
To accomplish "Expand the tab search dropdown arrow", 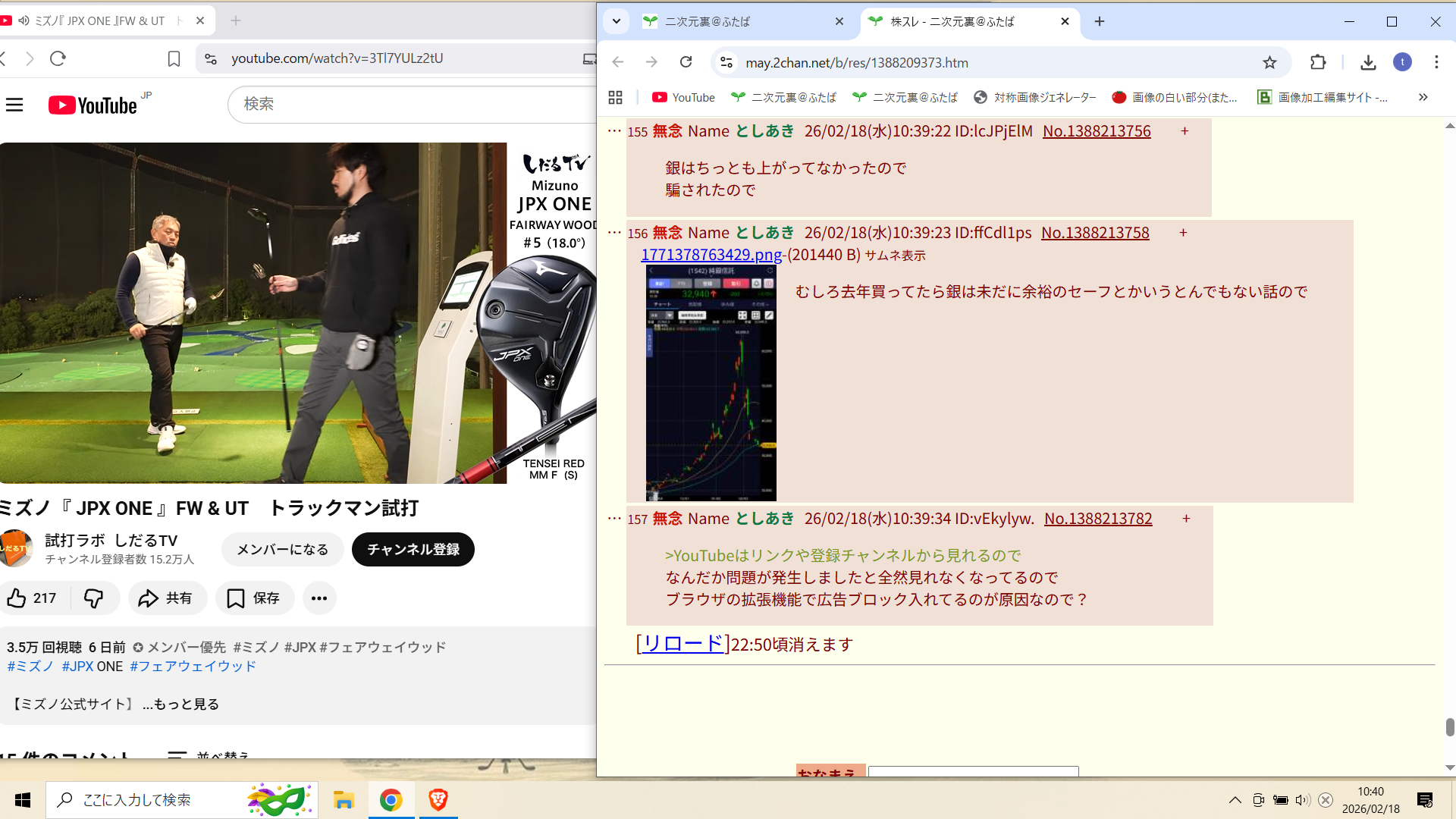I will point(617,21).
